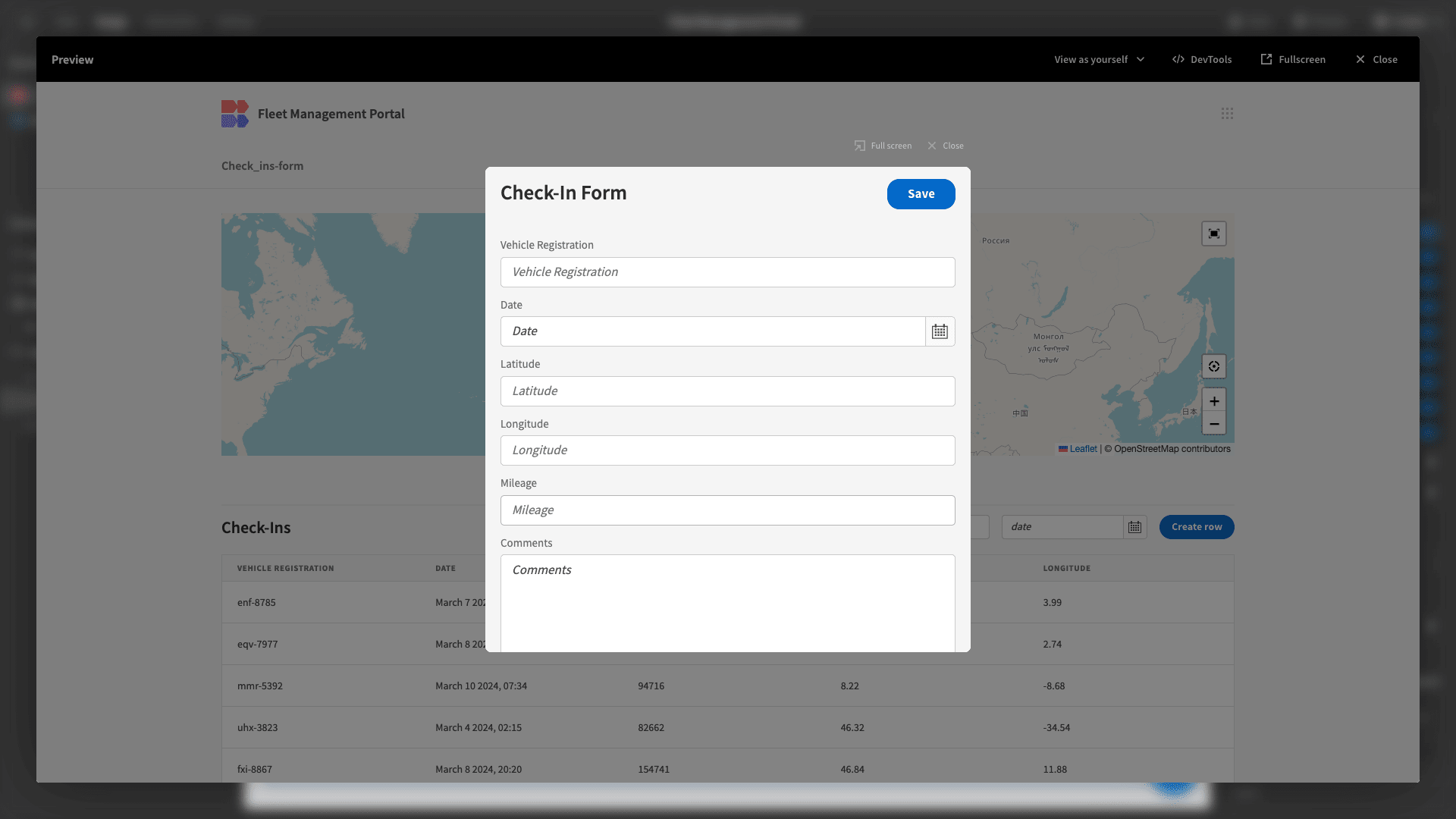Click the fullscreen icon on the map
This screenshot has width=1456, height=819.
[1214, 233]
